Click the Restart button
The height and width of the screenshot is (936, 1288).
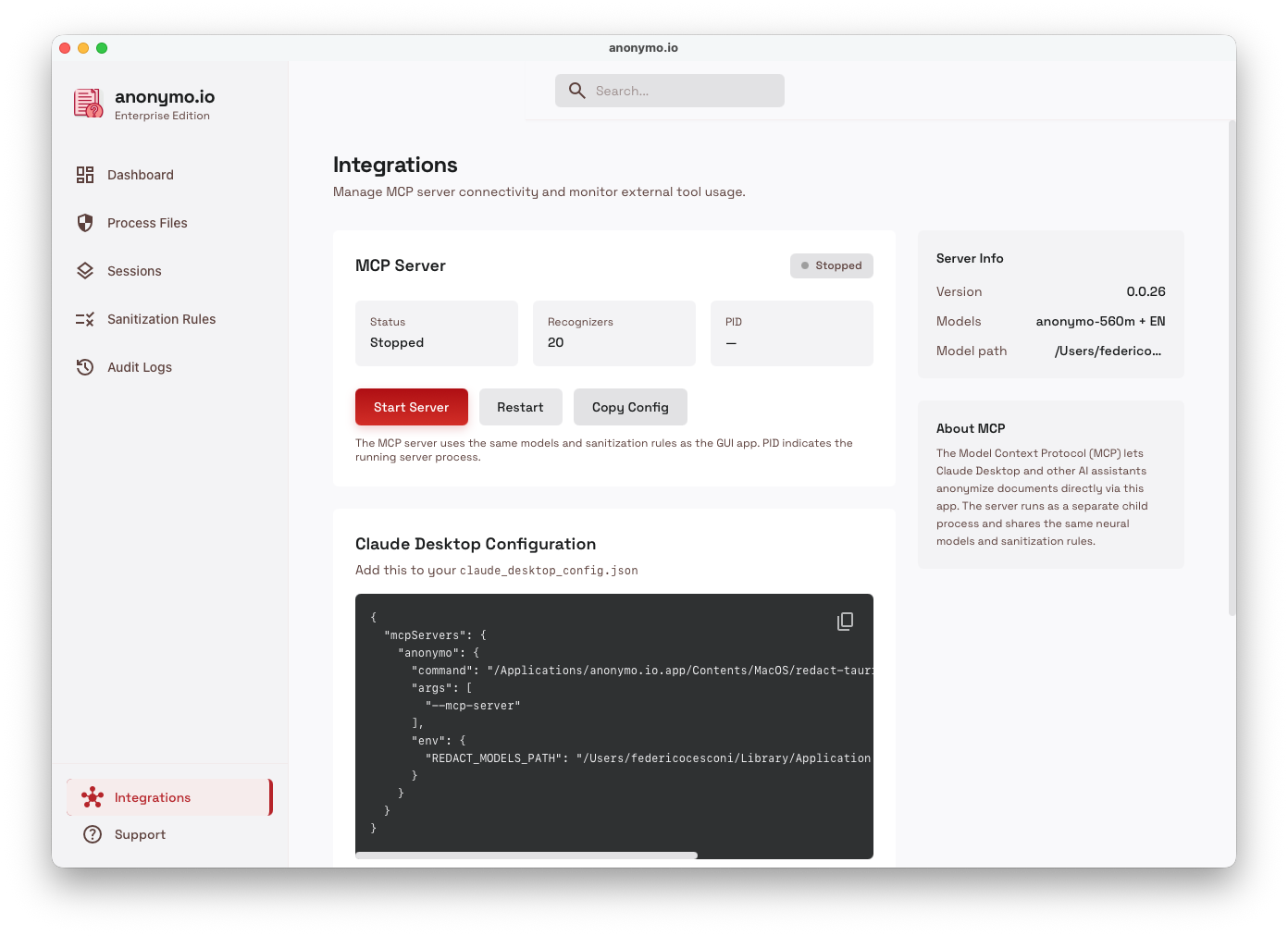pyautogui.click(x=521, y=407)
